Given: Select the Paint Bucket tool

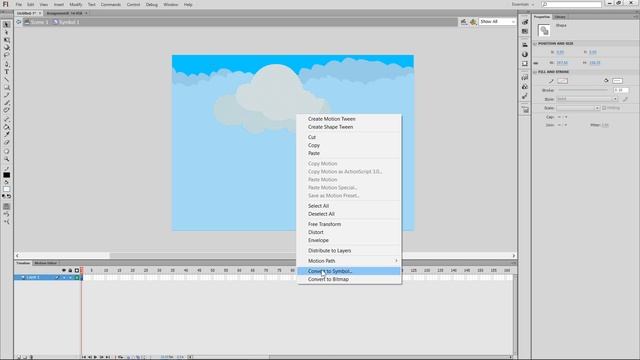Looking at the screenshot, I should coord(7,127).
